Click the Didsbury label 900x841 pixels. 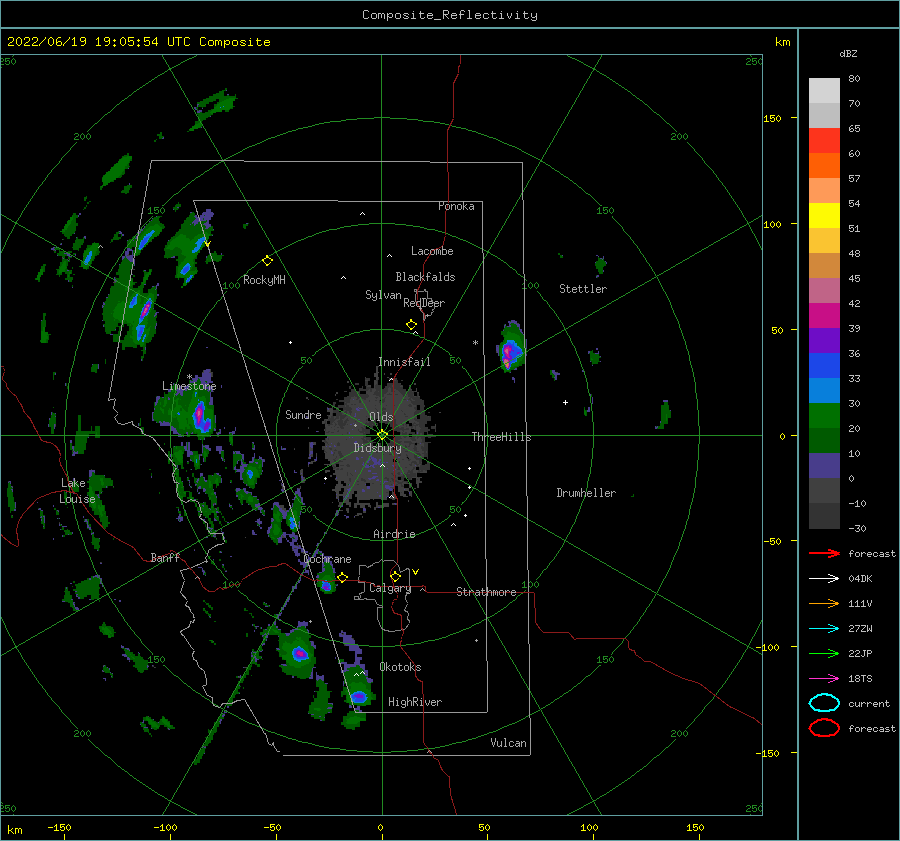point(377,448)
